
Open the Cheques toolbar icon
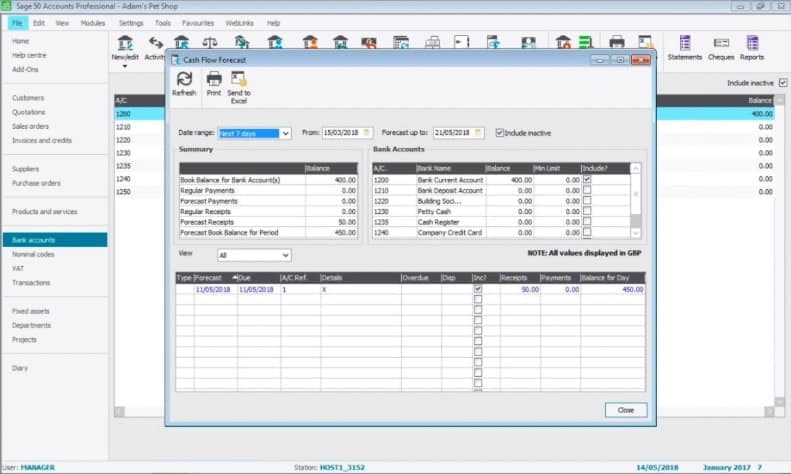720,46
